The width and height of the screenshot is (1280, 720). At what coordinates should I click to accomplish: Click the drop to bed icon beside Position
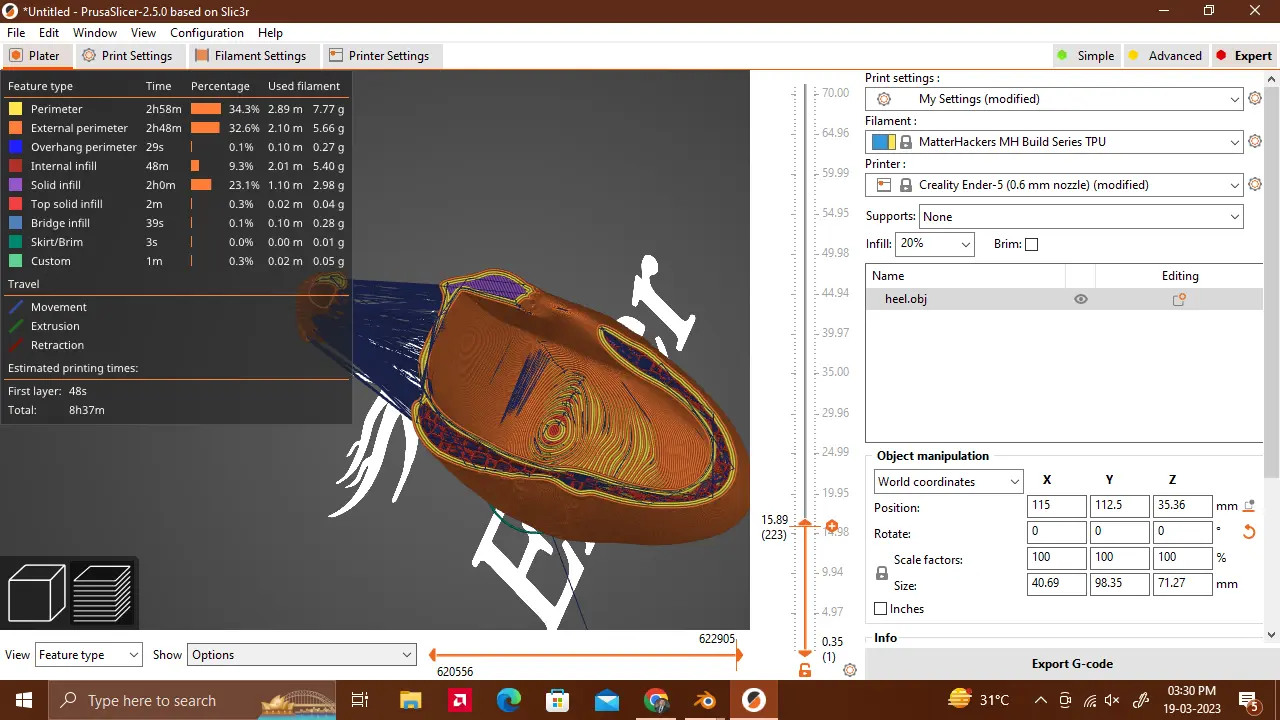(1248, 506)
